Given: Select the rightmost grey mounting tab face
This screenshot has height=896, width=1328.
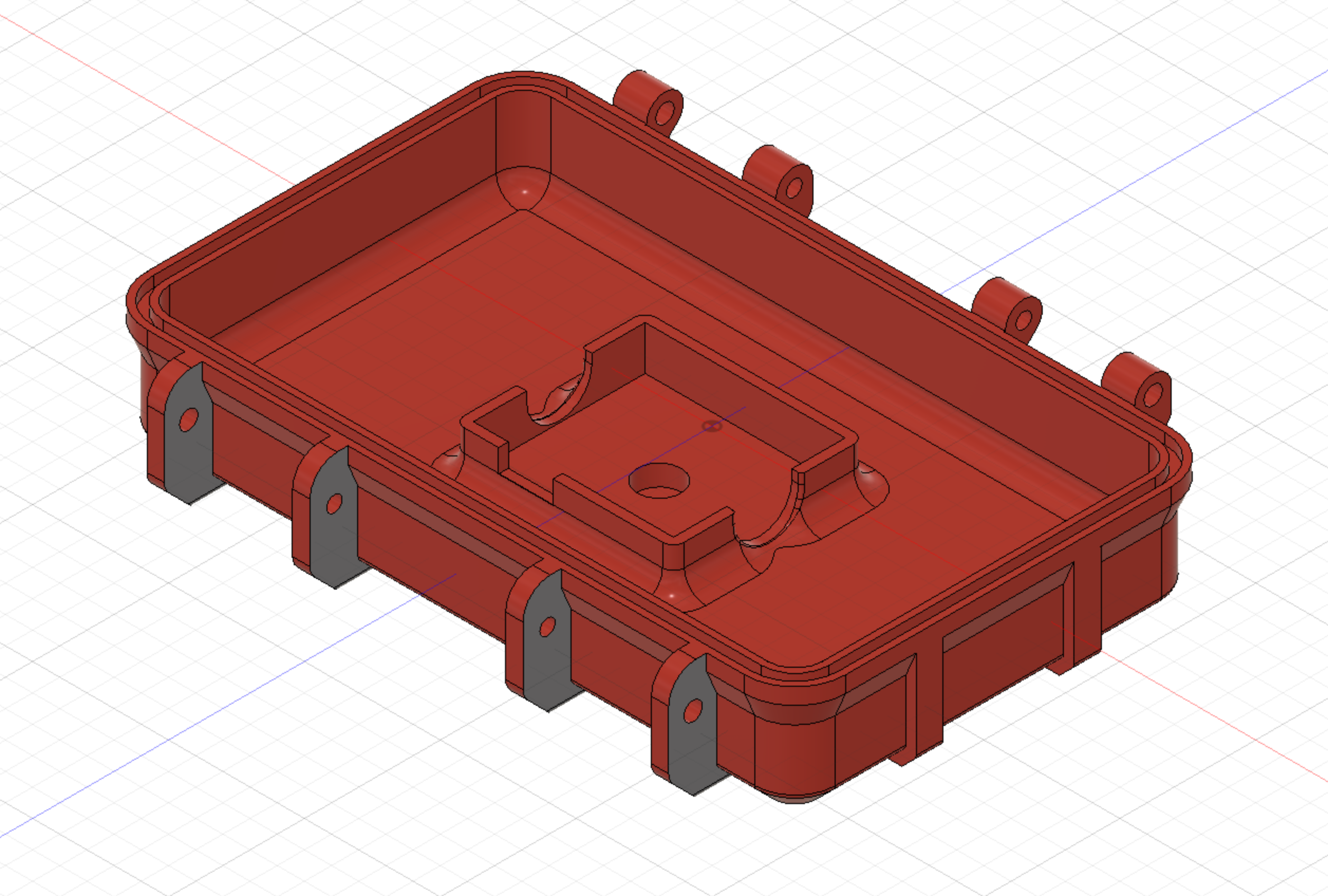Looking at the screenshot, I should coord(693,725).
